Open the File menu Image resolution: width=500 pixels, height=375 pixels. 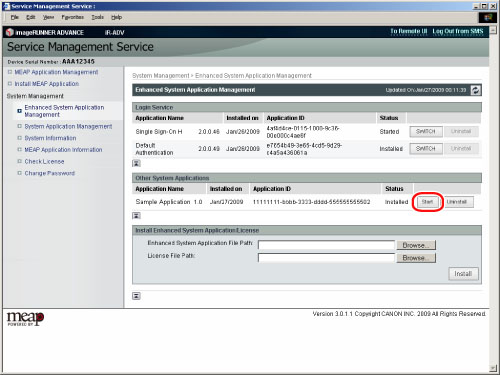[15, 17]
